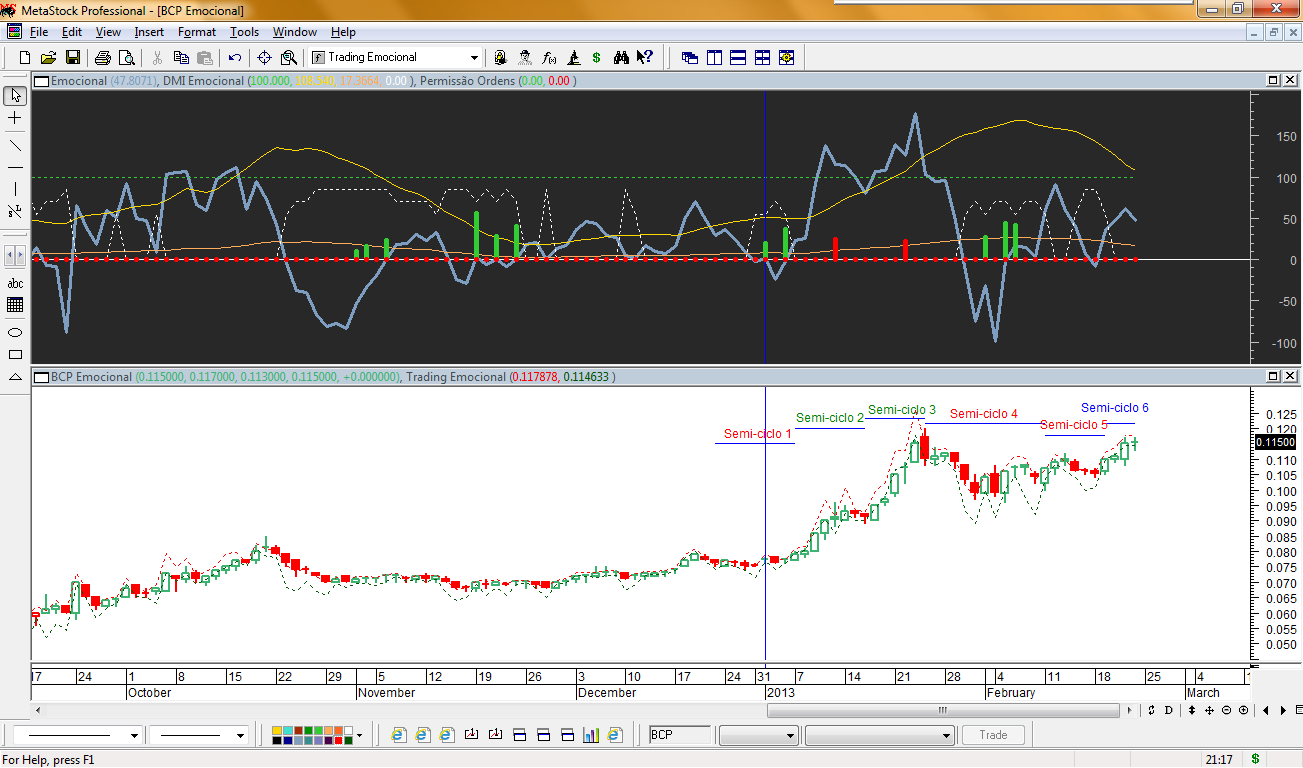This screenshot has height=768, width=1303.
Task: Select the ellipse drawing tool
Action: 15,332
